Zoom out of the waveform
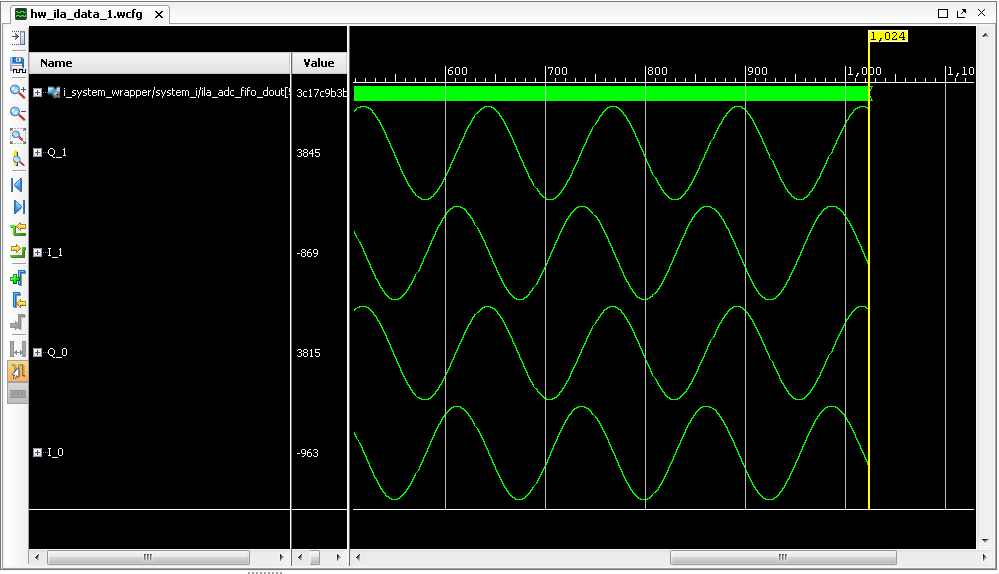The image size is (999, 574). click(x=18, y=113)
